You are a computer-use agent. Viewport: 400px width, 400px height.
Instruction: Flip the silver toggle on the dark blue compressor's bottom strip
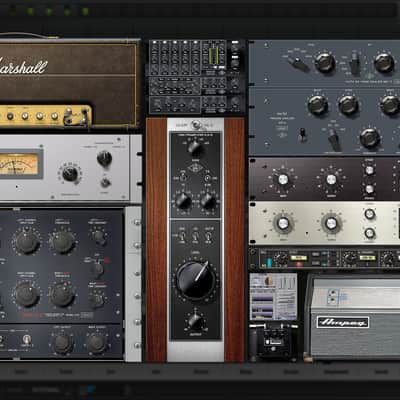coord(27,340)
